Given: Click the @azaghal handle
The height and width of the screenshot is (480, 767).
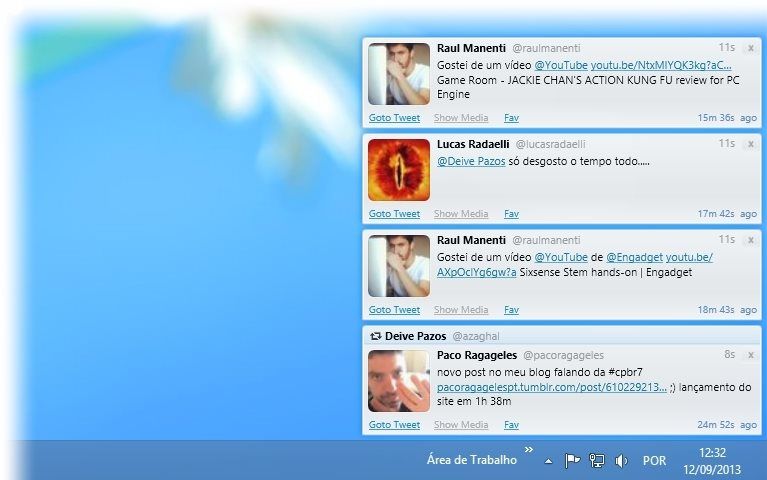Looking at the screenshot, I should click(475, 336).
